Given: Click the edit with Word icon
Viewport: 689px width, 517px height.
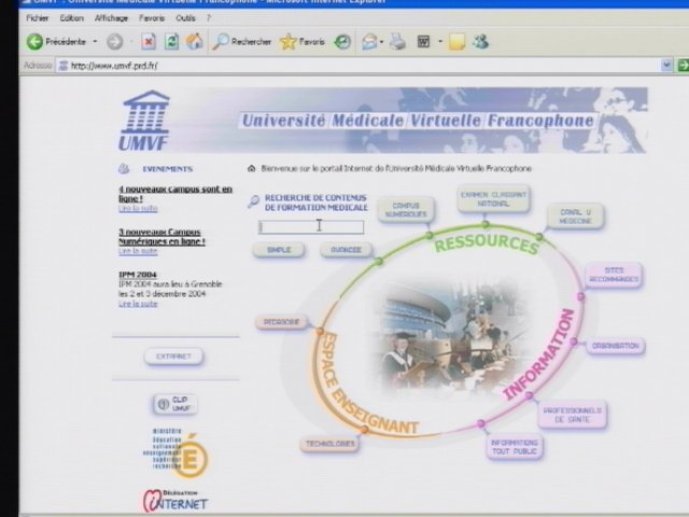Looking at the screenshot, I should point(423,42).
